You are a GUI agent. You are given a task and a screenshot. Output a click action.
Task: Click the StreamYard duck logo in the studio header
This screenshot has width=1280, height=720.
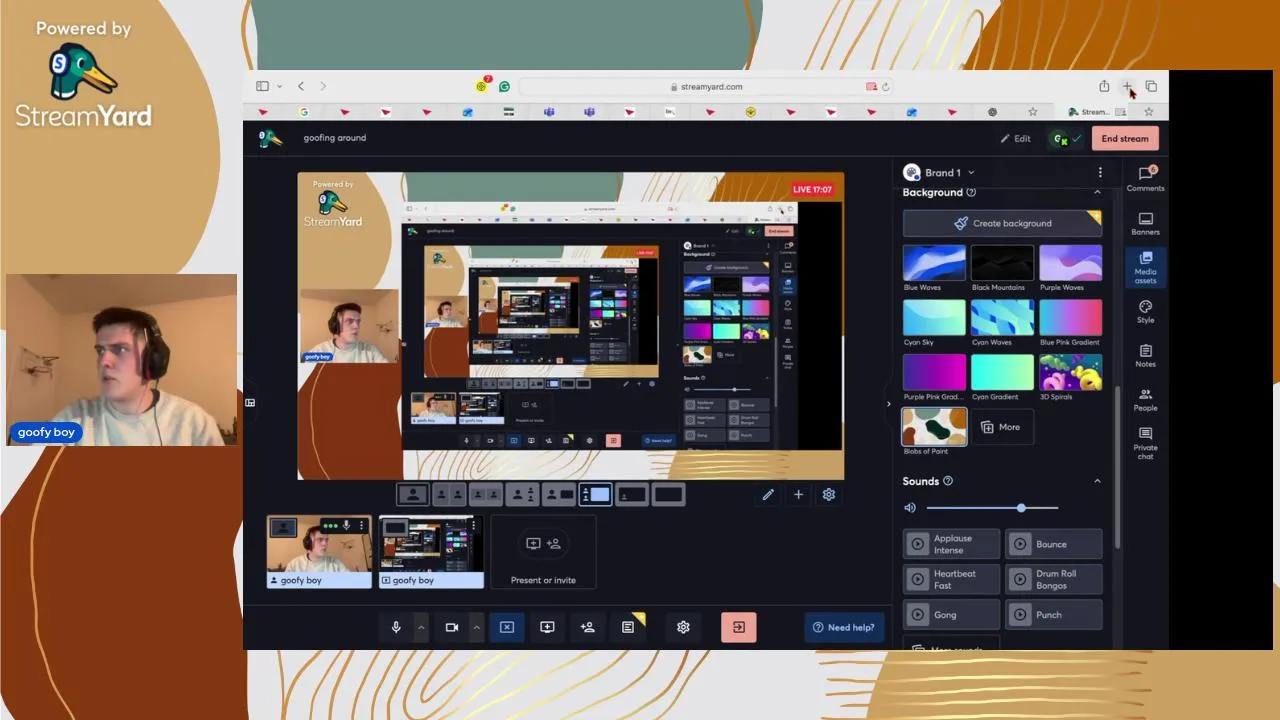(270, 138)
